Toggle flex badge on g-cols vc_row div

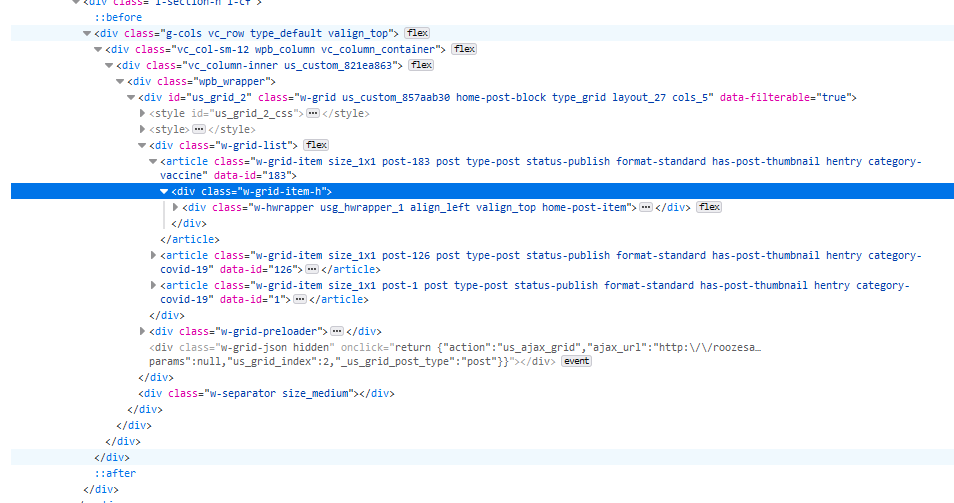click(417, 33)
